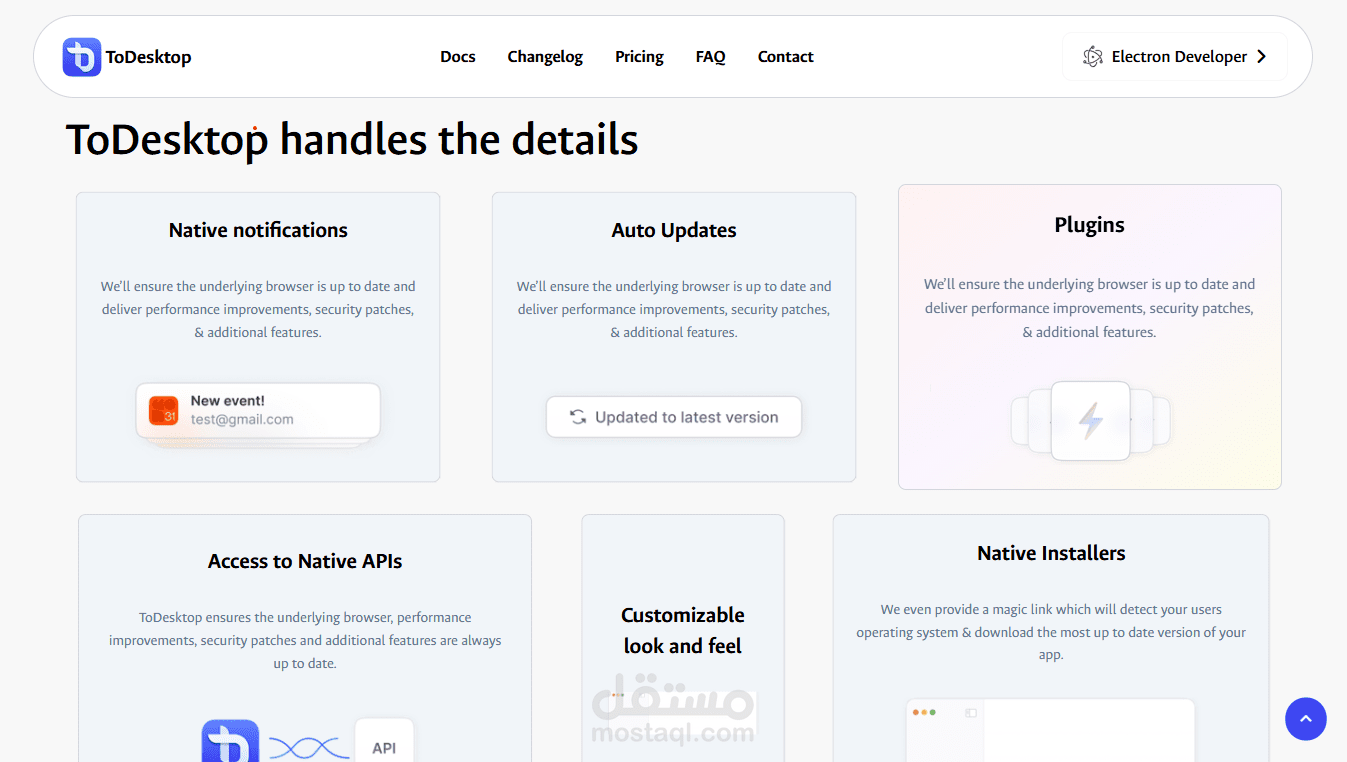Click the Customizable look and feel heading
This screenshot has width=1347, height=762.
coord(683,630)
